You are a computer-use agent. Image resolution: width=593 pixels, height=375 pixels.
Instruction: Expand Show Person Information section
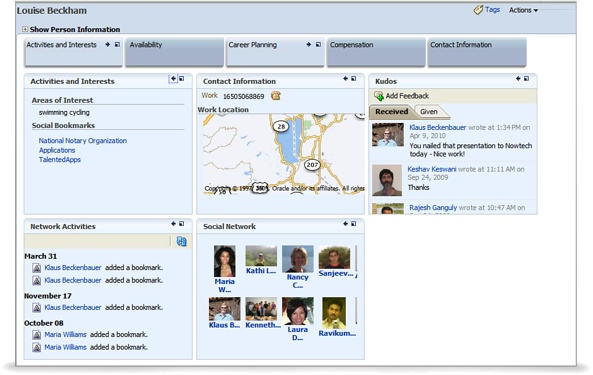coord(25,29)
